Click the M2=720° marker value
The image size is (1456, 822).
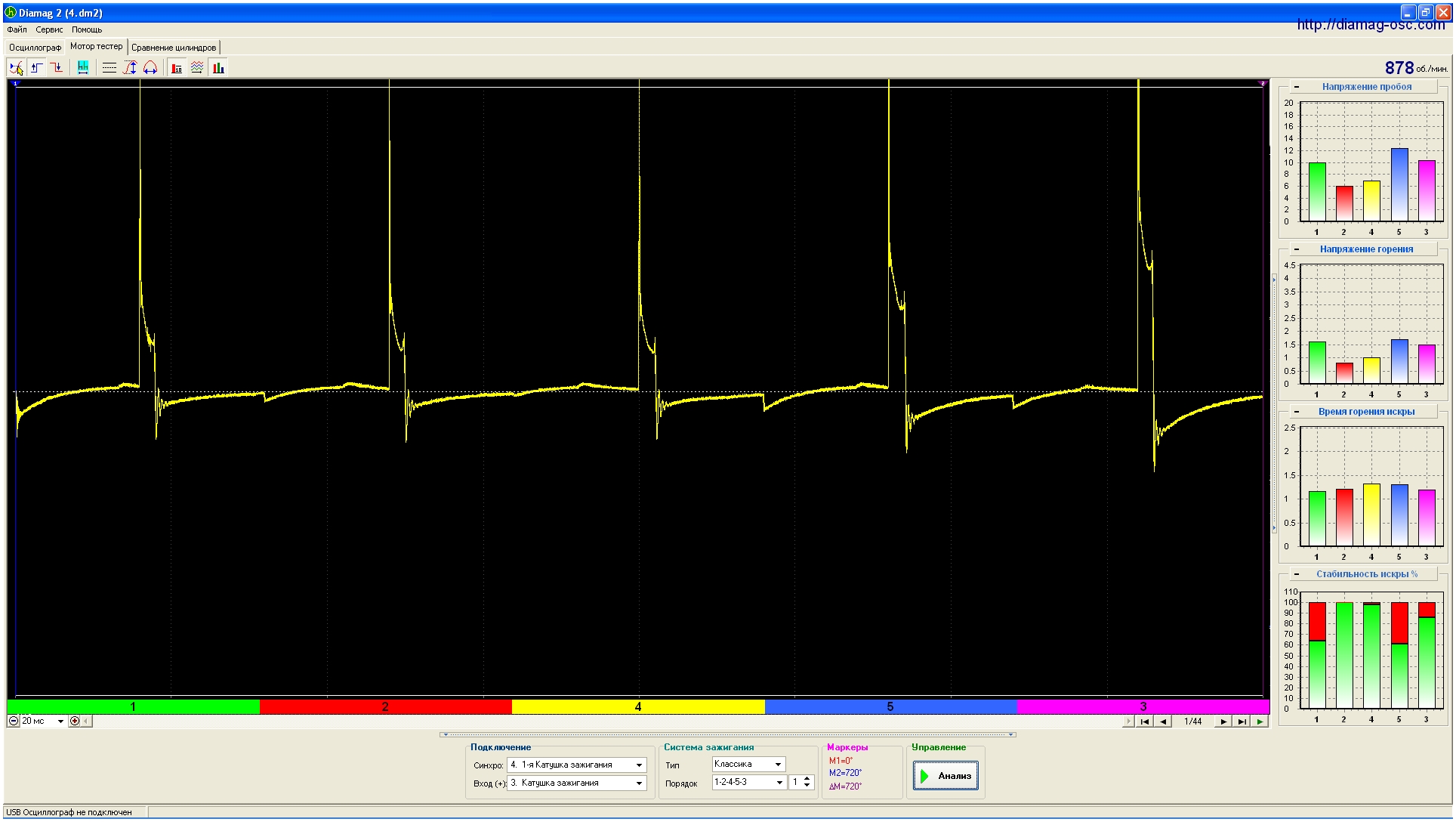tap(845, 773)
